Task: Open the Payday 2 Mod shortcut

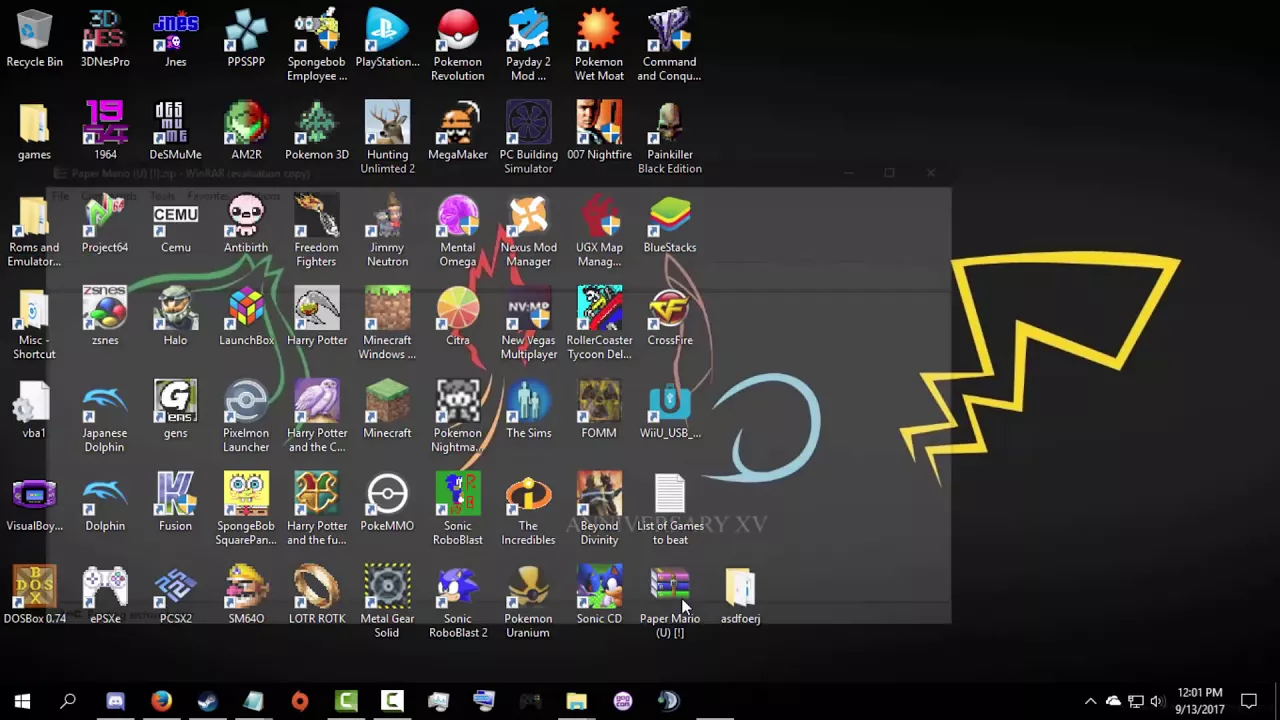Action: (528, 46)
